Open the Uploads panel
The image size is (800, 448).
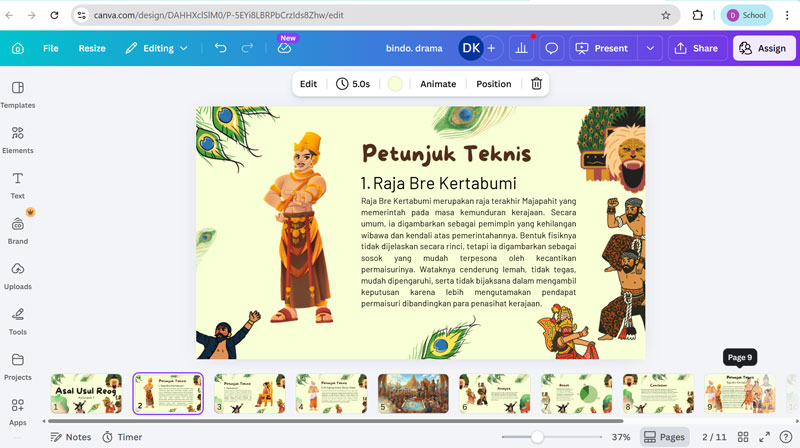coord(18,276)
